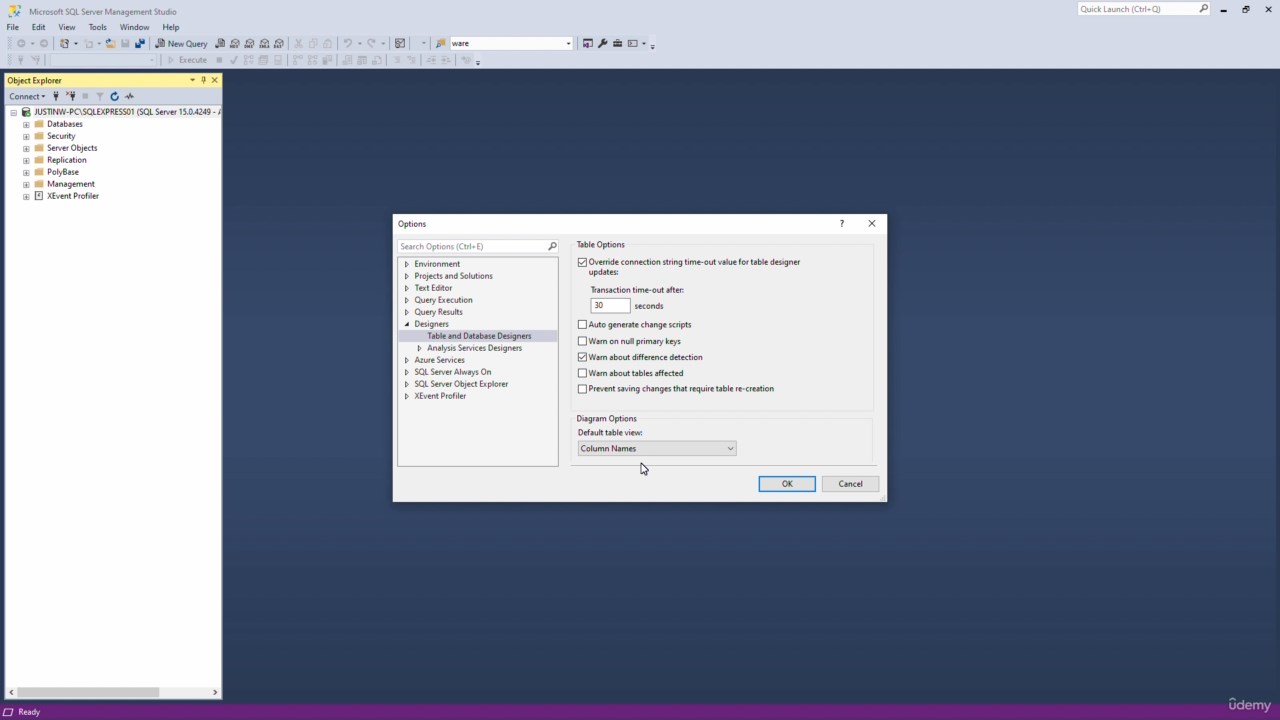Expand the Security folder node
The width and height of the screenshot is (1280, 720).
(x=26, y=136)
